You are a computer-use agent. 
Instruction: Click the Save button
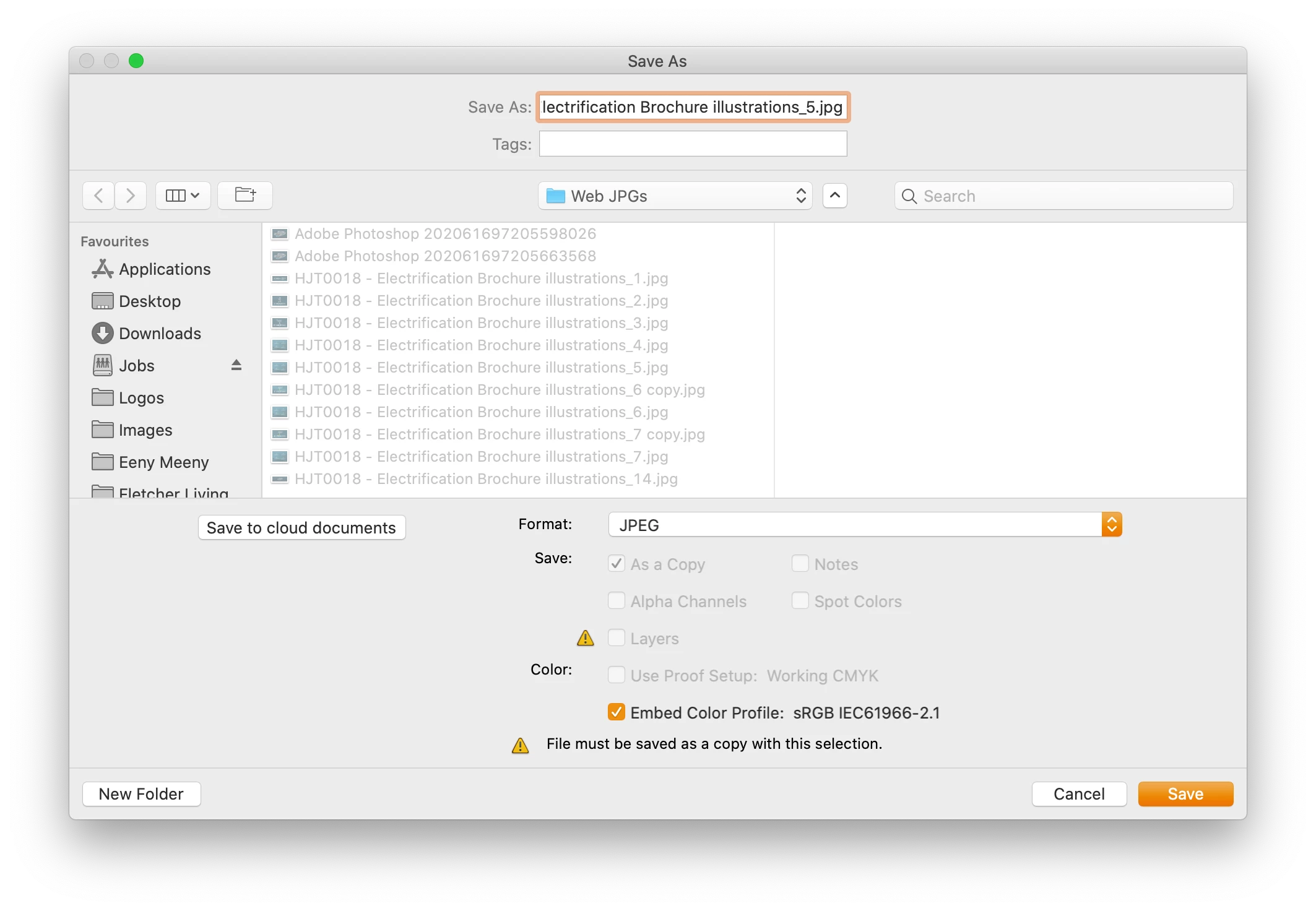[x=1185, y=794]
